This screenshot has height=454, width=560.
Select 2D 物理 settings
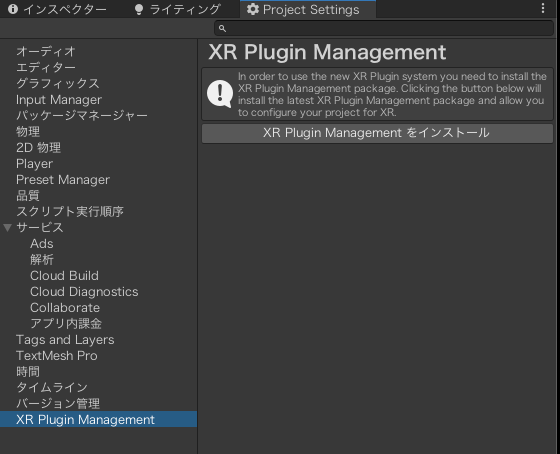[x=39, y=148]
